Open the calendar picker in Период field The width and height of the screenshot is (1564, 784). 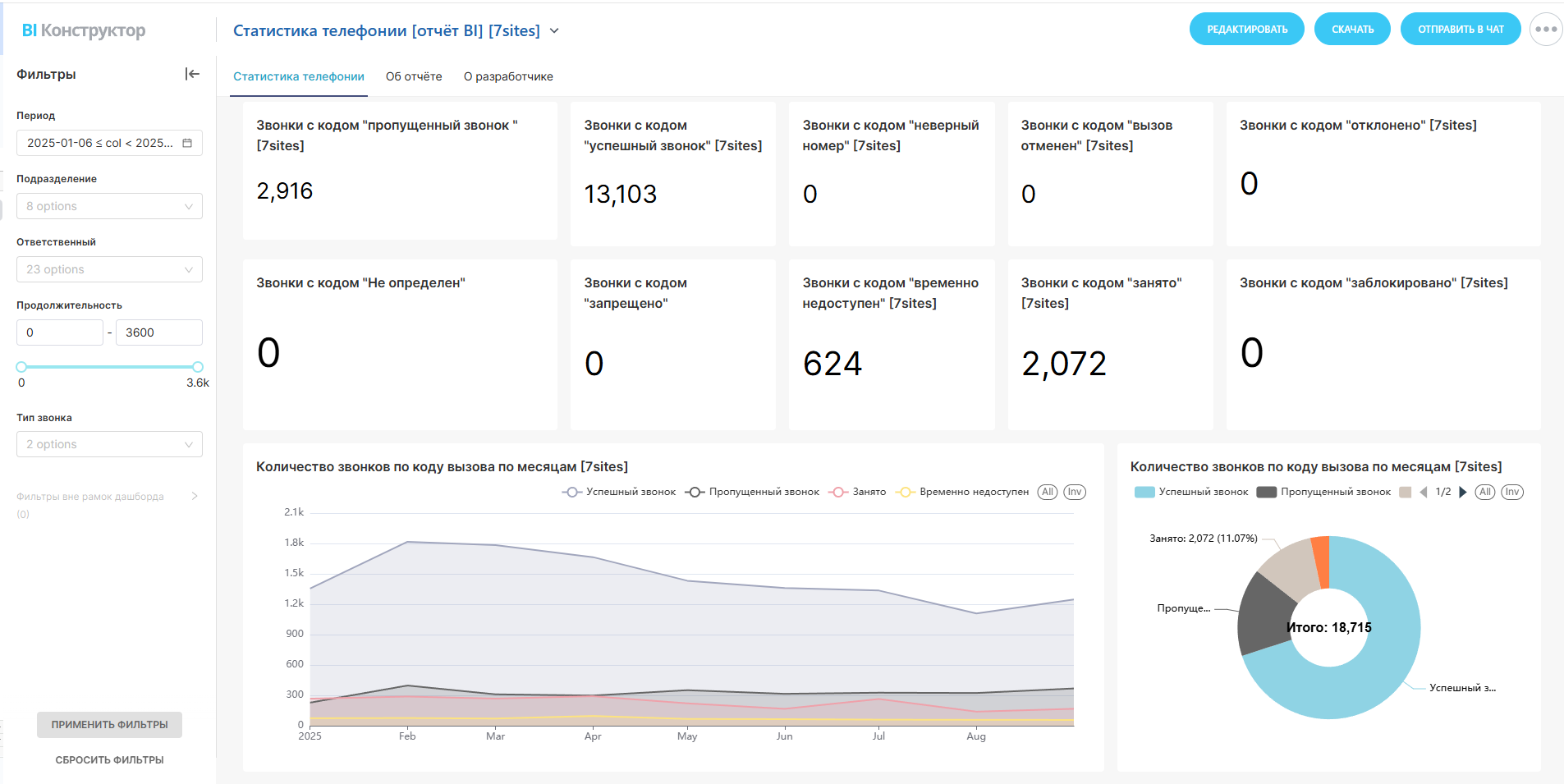click(187, 143)
